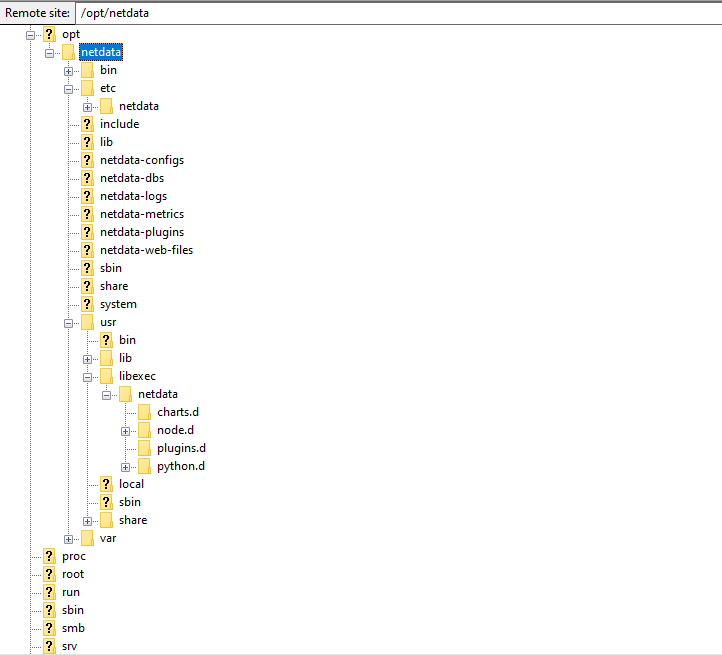Click the proc unknown-folder icon

[49, 556]
